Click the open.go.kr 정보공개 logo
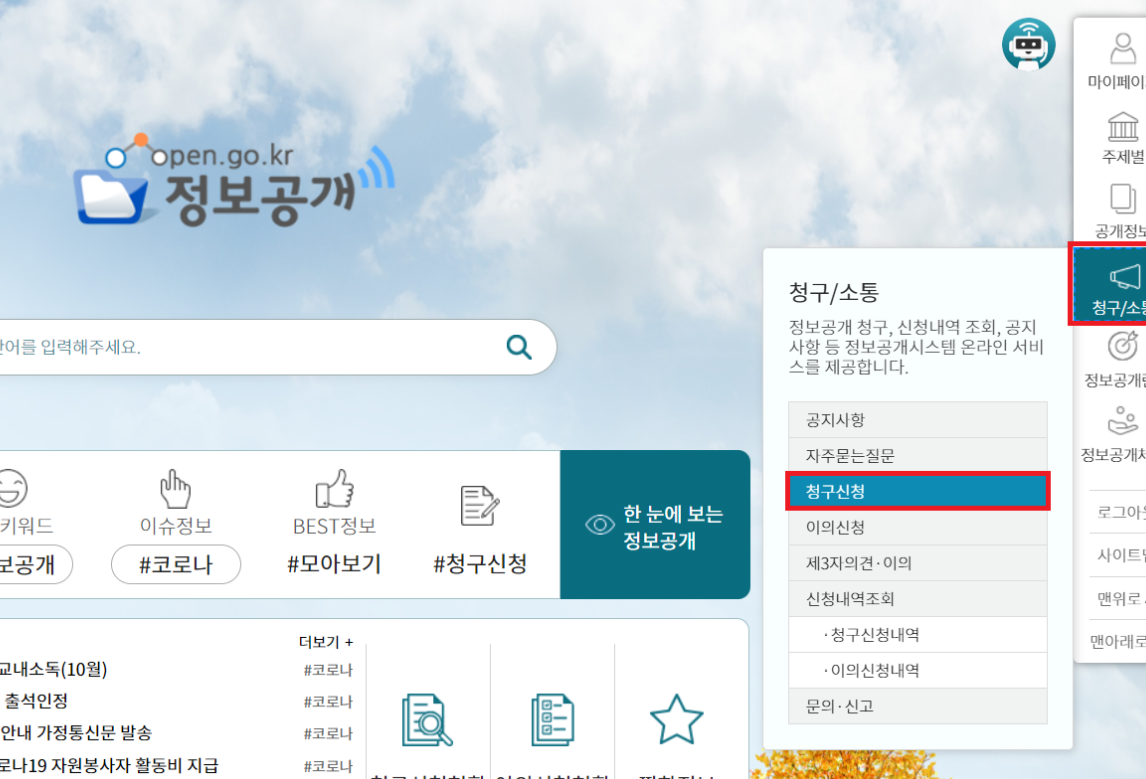1146x779 pixels. 235,185
